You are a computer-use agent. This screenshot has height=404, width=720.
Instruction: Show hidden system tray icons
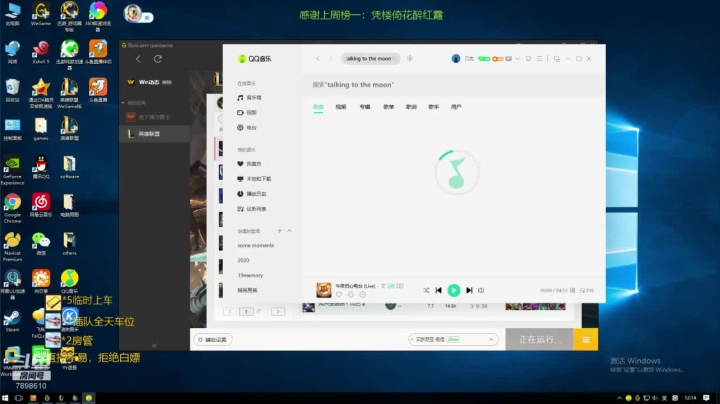click(619, 398)
